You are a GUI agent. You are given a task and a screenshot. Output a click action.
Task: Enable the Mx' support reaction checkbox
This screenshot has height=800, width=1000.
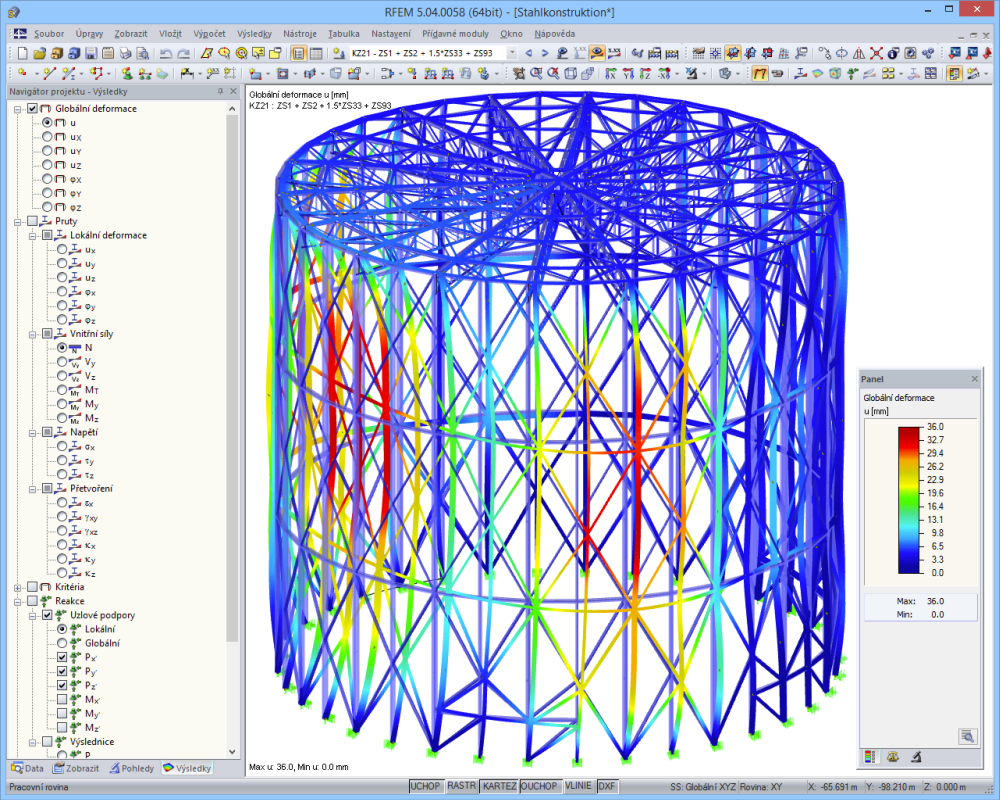(62, 699)
